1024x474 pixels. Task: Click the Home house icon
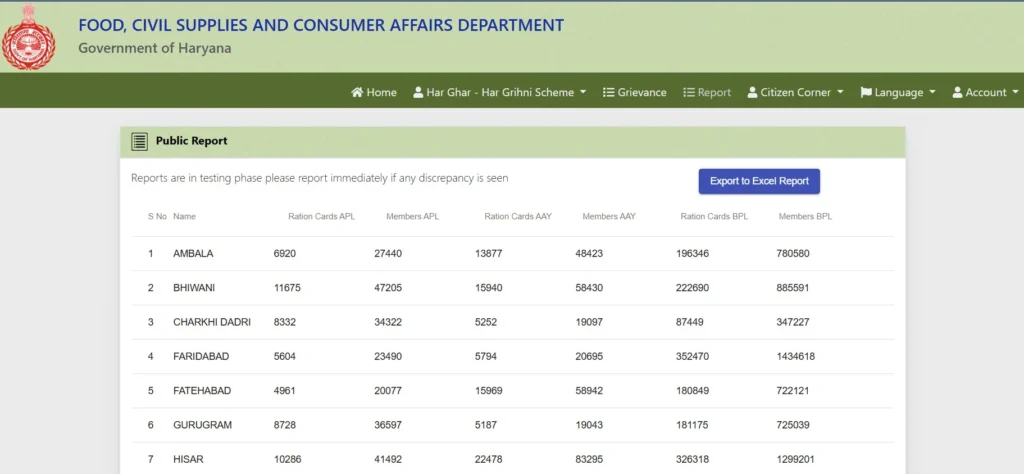pos(357,92)
